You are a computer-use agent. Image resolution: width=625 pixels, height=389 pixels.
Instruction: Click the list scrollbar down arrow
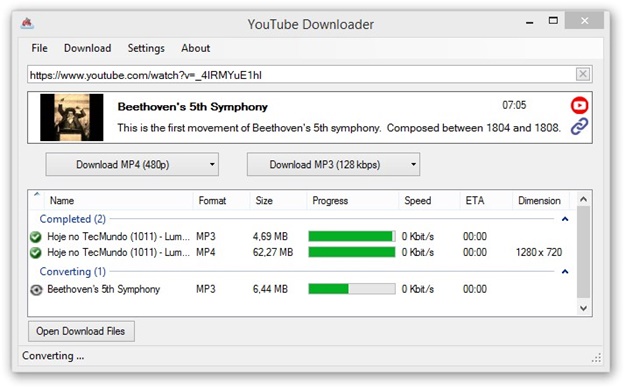pos(584,308)
